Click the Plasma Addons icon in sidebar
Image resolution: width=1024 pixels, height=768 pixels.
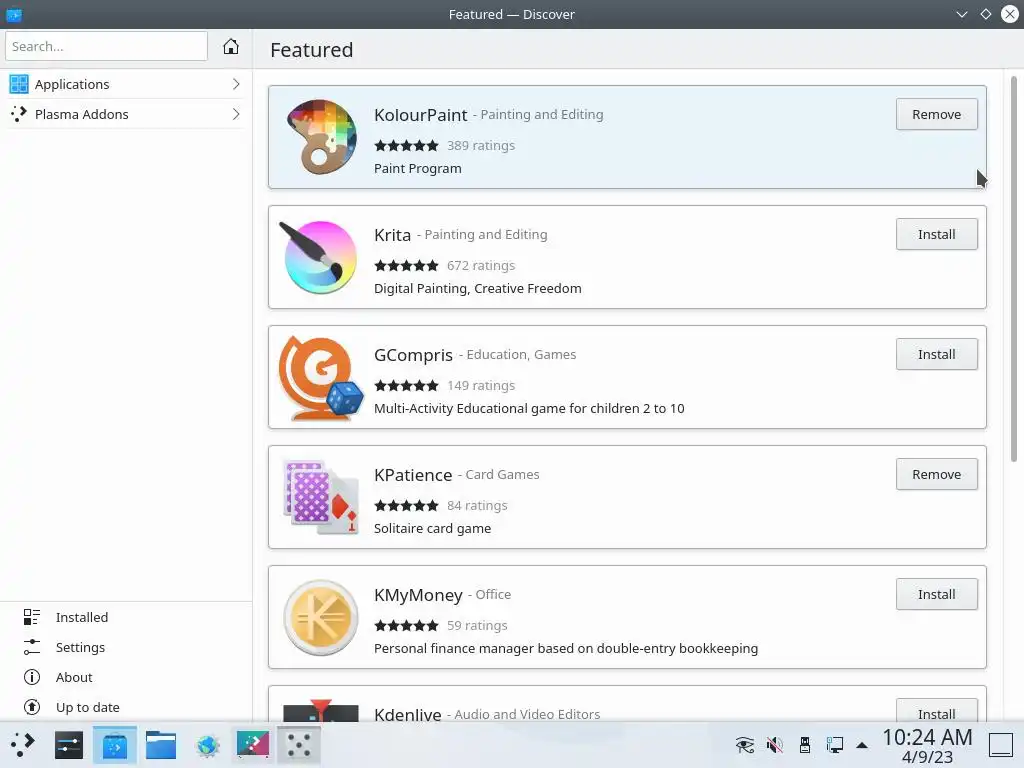click(x=19, y=114)
